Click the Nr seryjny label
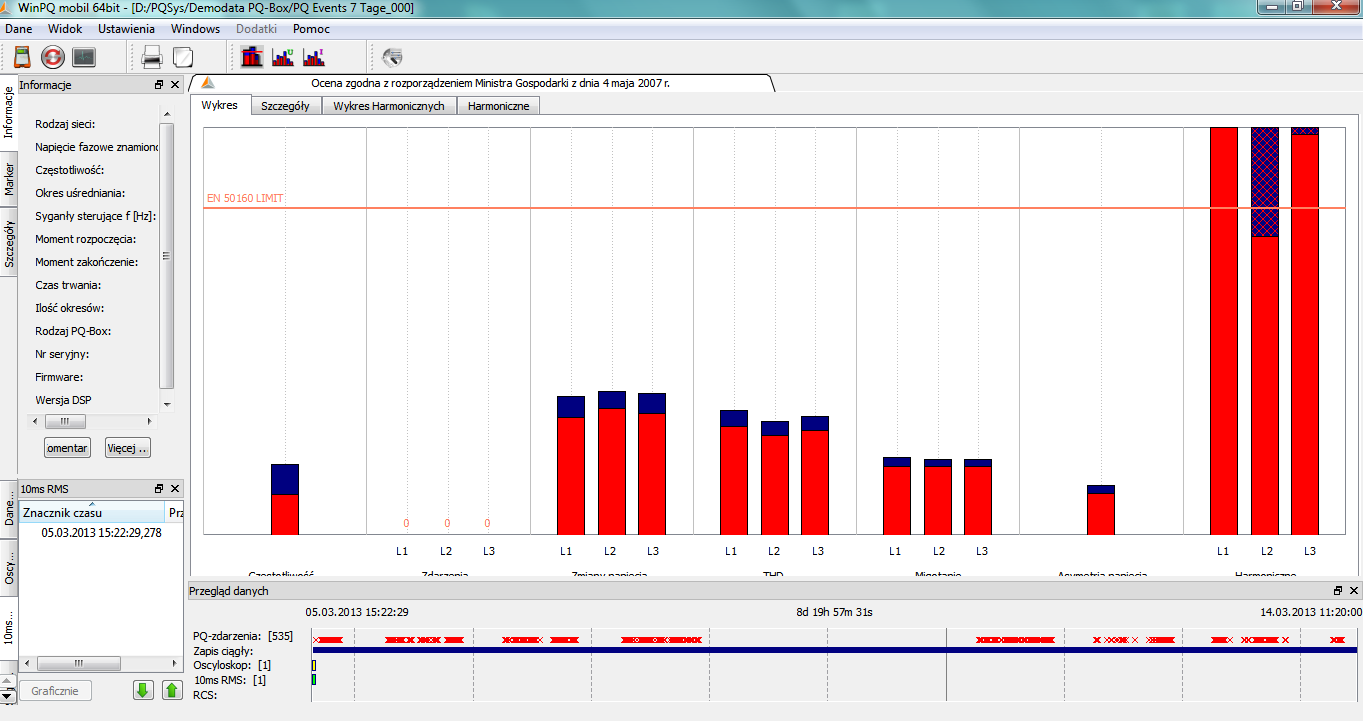 pyautogui.click(x=62, y=354)
